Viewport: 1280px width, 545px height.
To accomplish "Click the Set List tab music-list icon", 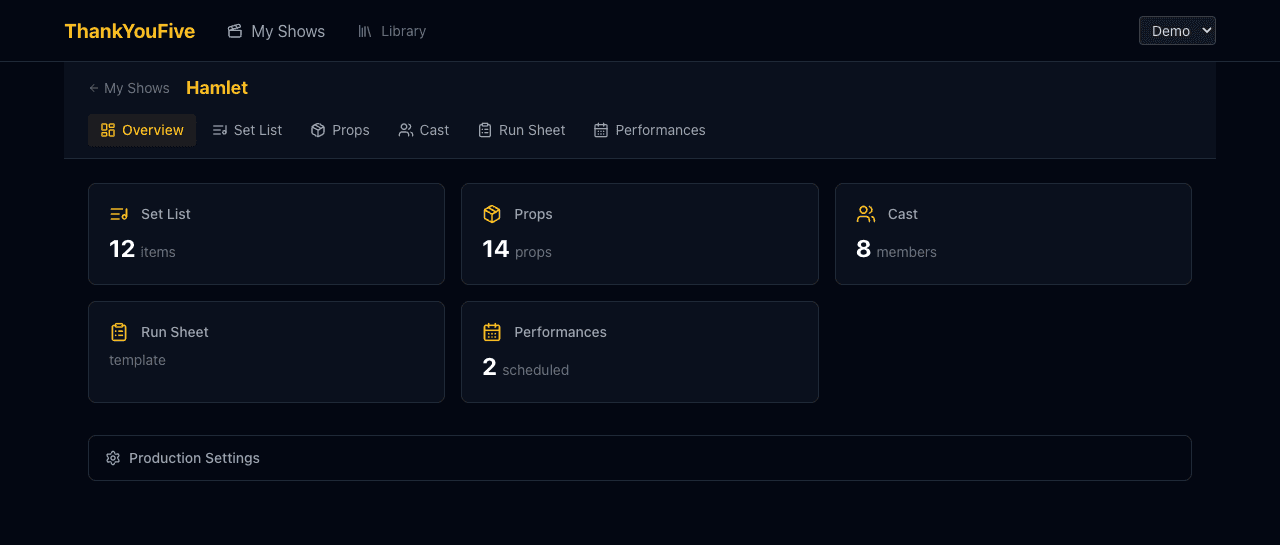I will pos(220,130).
